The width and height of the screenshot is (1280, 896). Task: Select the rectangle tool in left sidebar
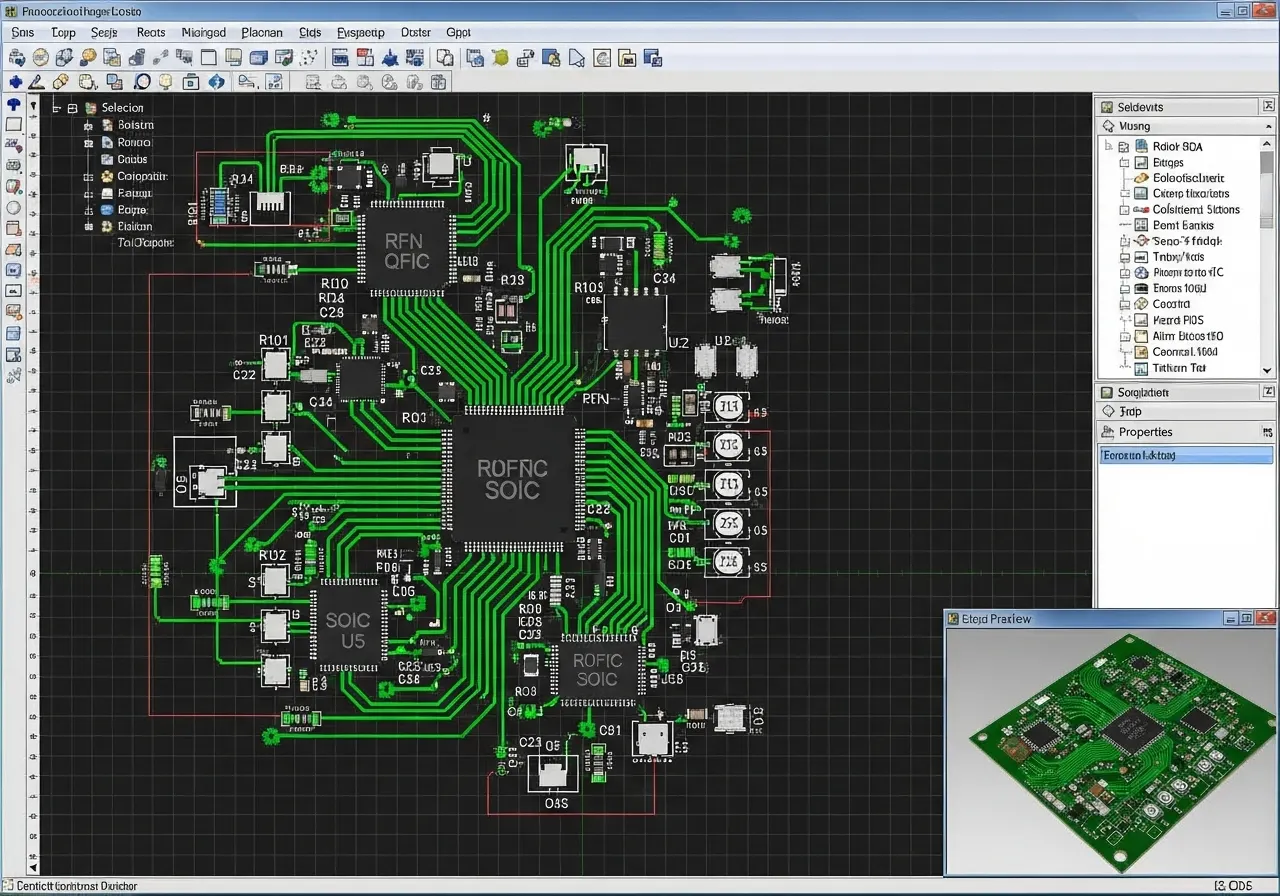(14, 125)
